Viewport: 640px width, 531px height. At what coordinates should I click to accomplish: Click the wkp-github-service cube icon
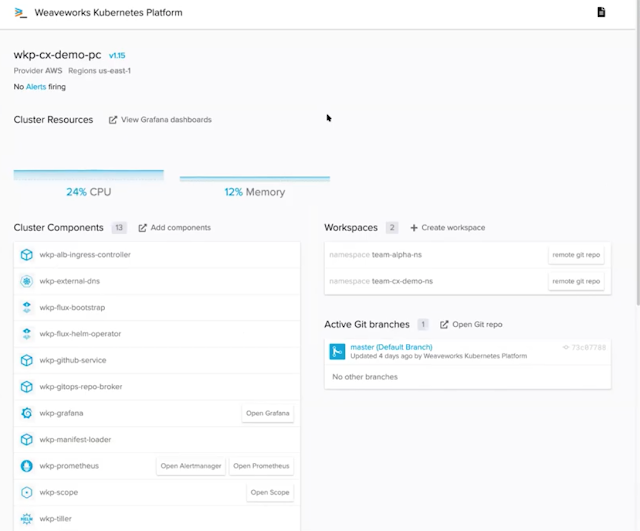(x=27, y=360)
